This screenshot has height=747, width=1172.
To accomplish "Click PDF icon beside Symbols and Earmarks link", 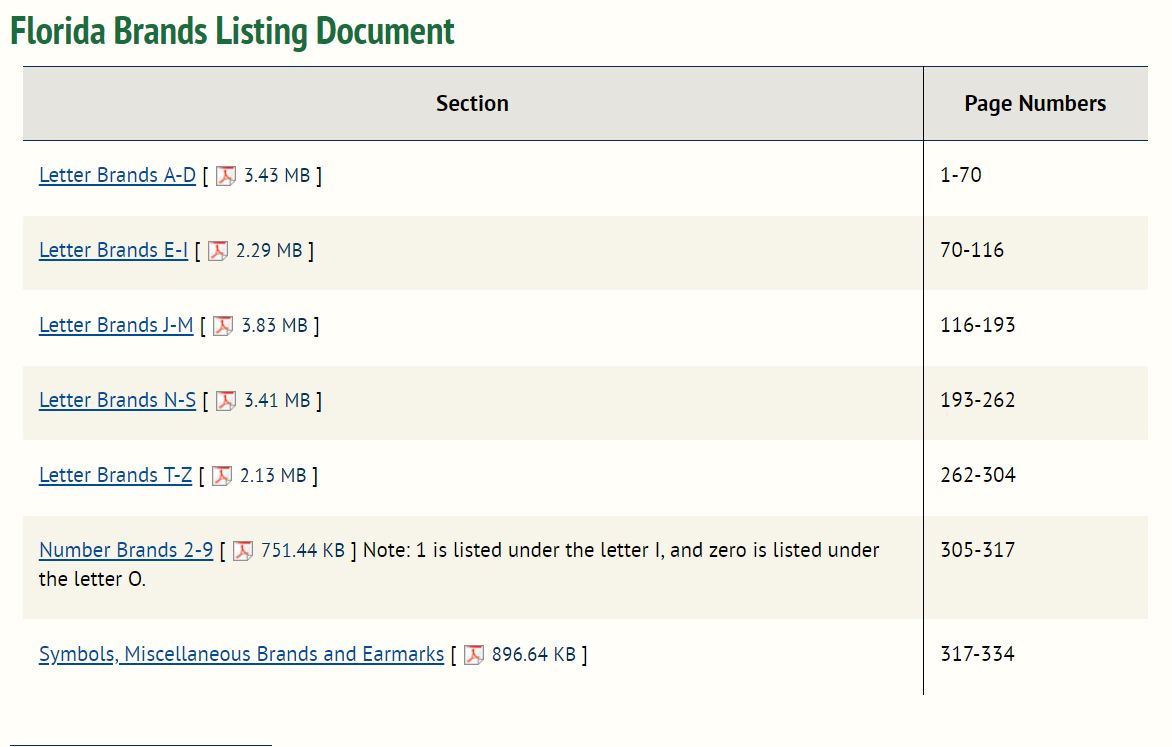I will [474, 655].
